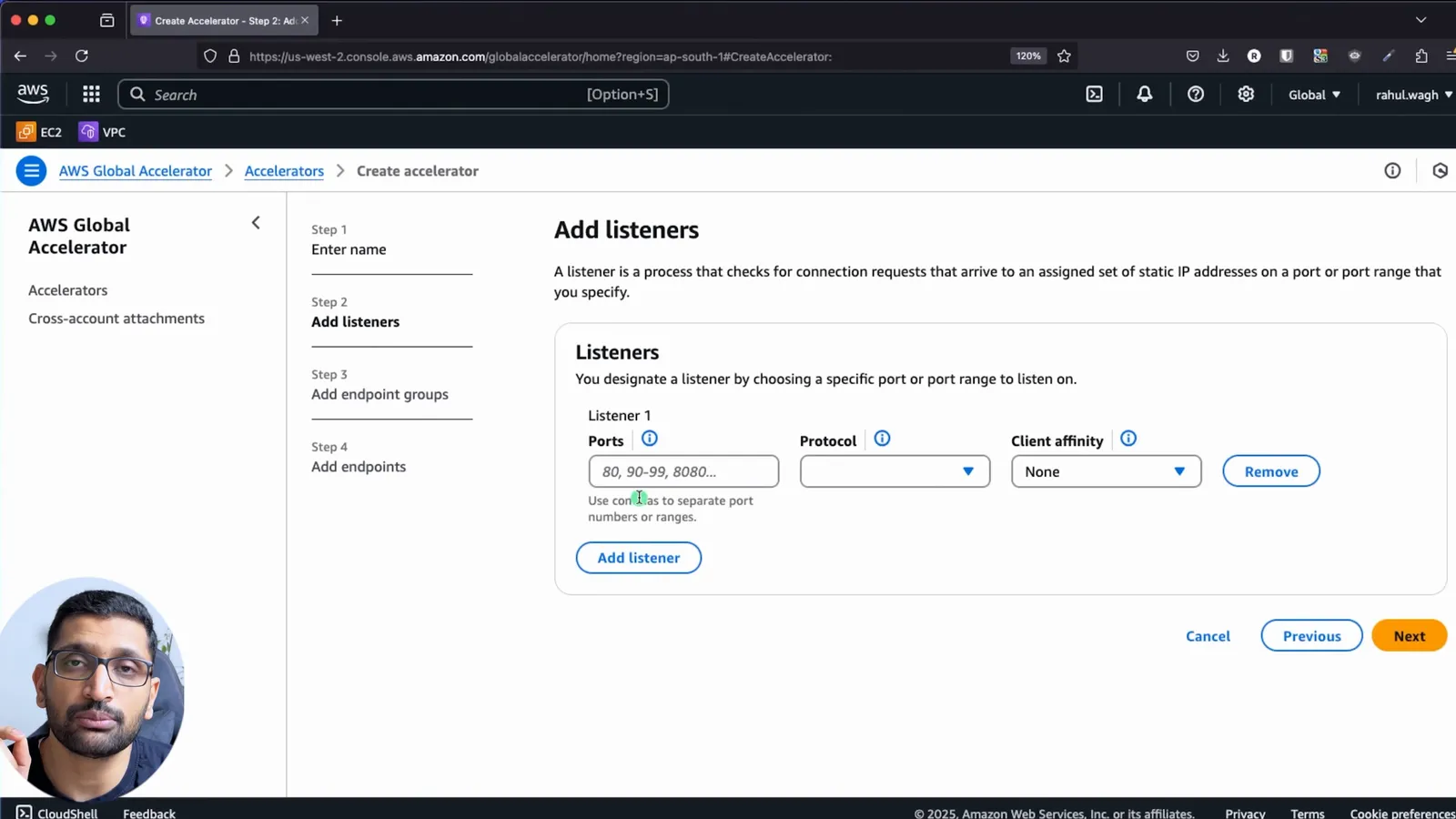Focus the AWS Search box
Image resolution: width=1456 pixels, height=819 pixels.
pos(393,95)
